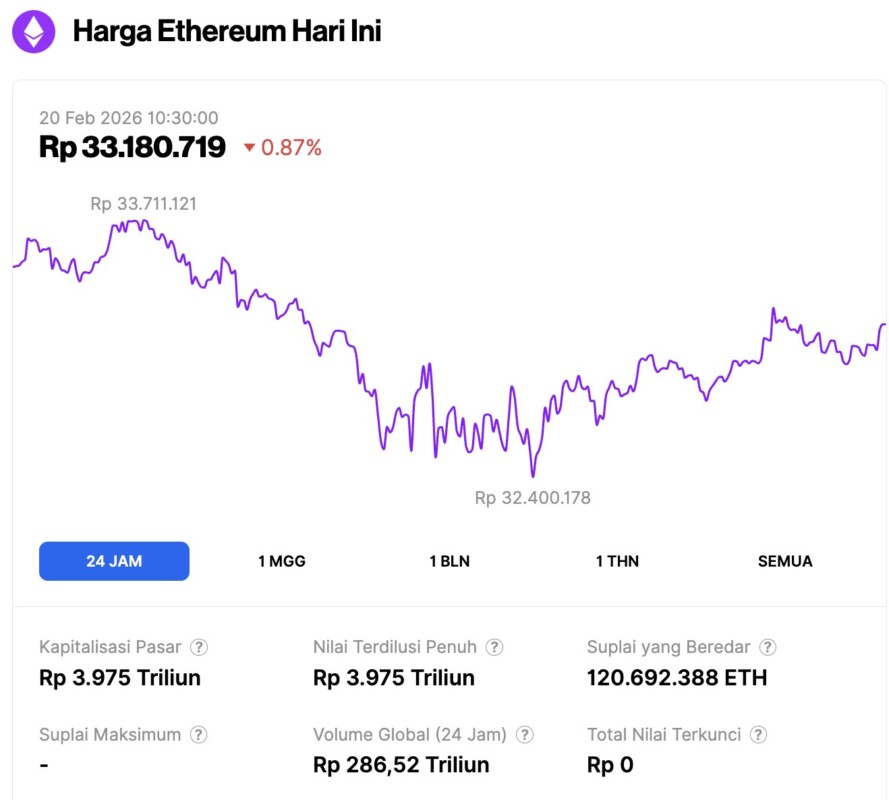
Task: Click the current price Rp 33.180.719
Action: click(132, 148)
